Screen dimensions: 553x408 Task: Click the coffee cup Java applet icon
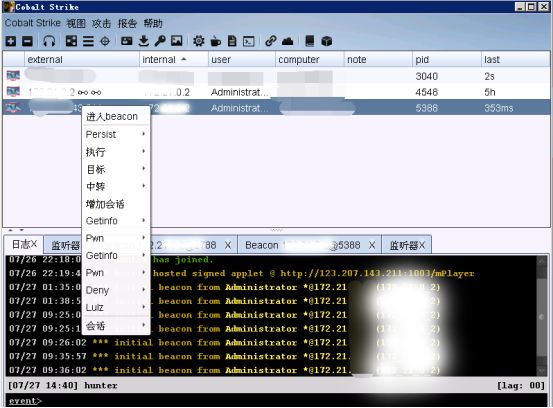tap(215, 41)
